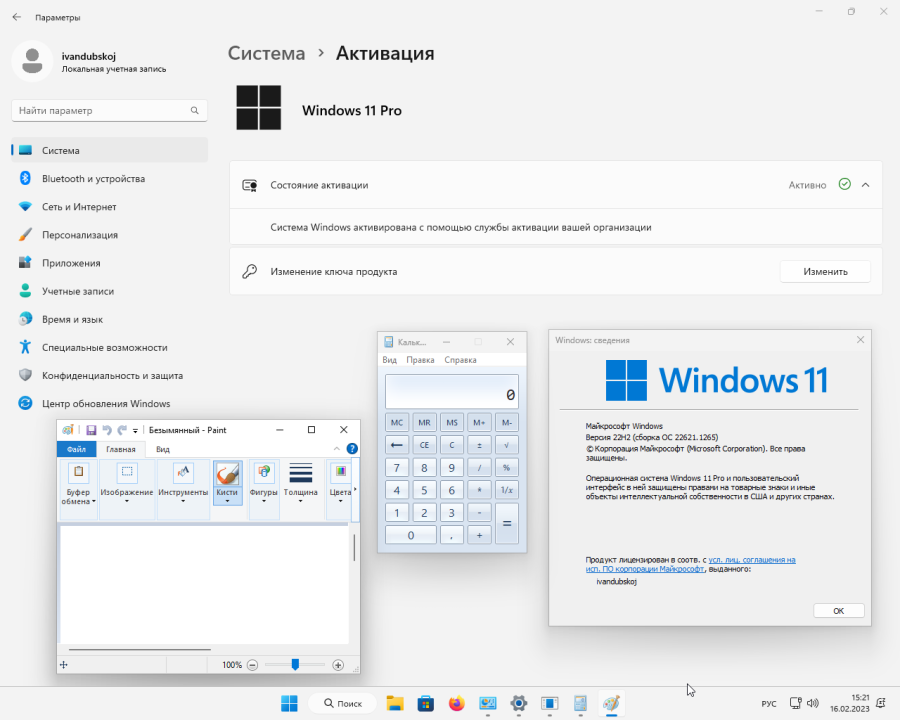Open Bluetooth и устройства settings
This screenshot has width=900, height=720.
pos(109,179)
